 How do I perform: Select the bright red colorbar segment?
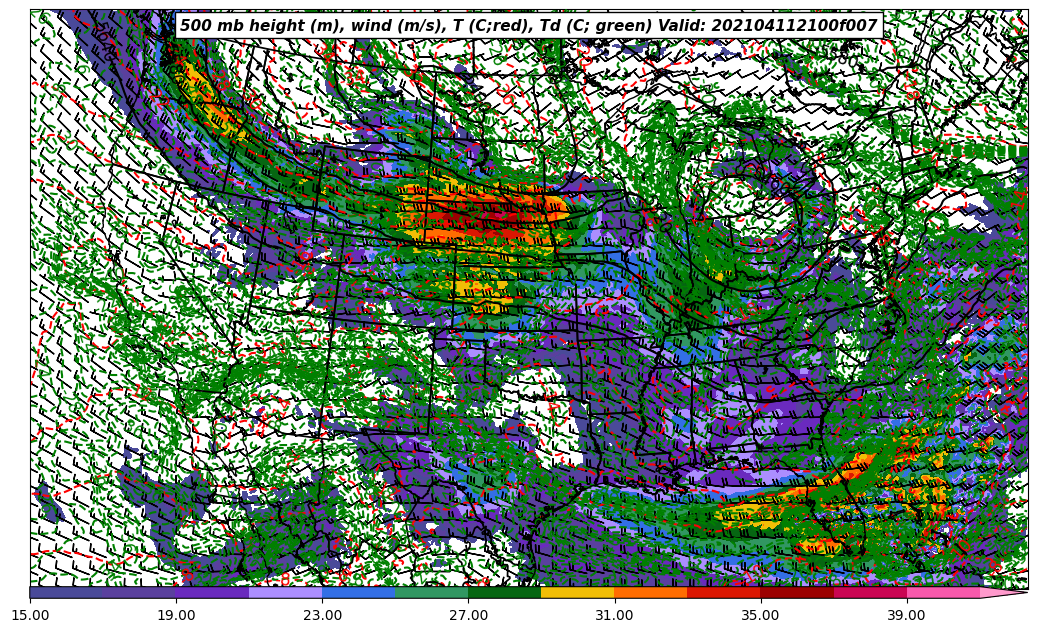[x=723, y=592]
